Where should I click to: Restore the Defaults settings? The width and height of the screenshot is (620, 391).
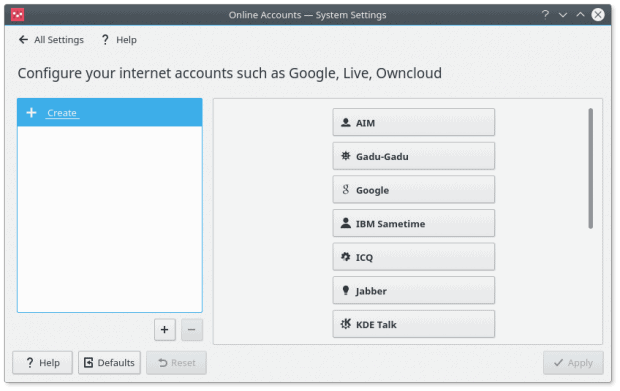pos(109,363)
